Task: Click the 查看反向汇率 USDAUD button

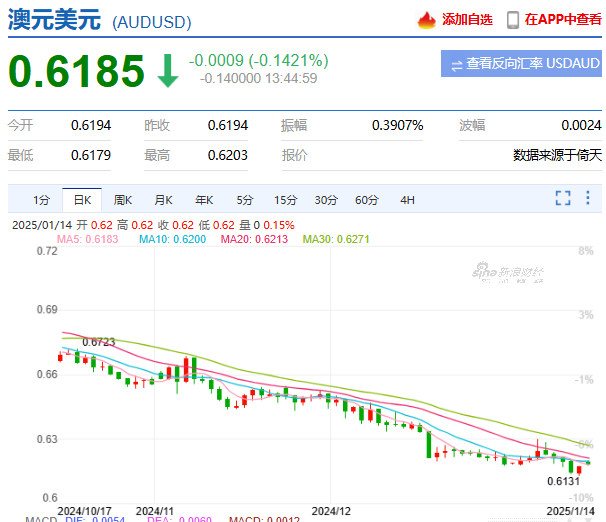Action: 521,64
